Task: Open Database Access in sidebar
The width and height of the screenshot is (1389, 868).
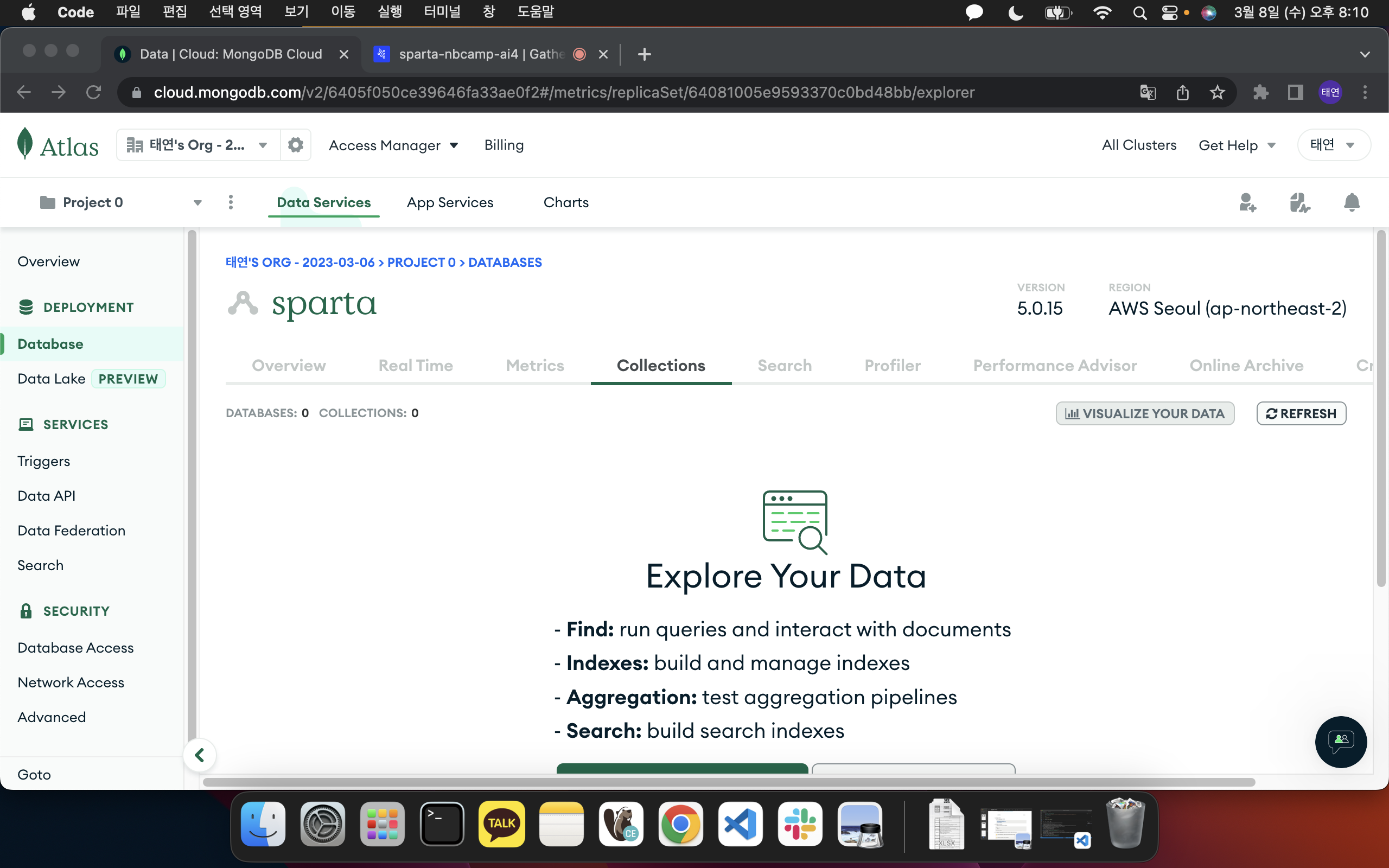Action: point(75,648)
